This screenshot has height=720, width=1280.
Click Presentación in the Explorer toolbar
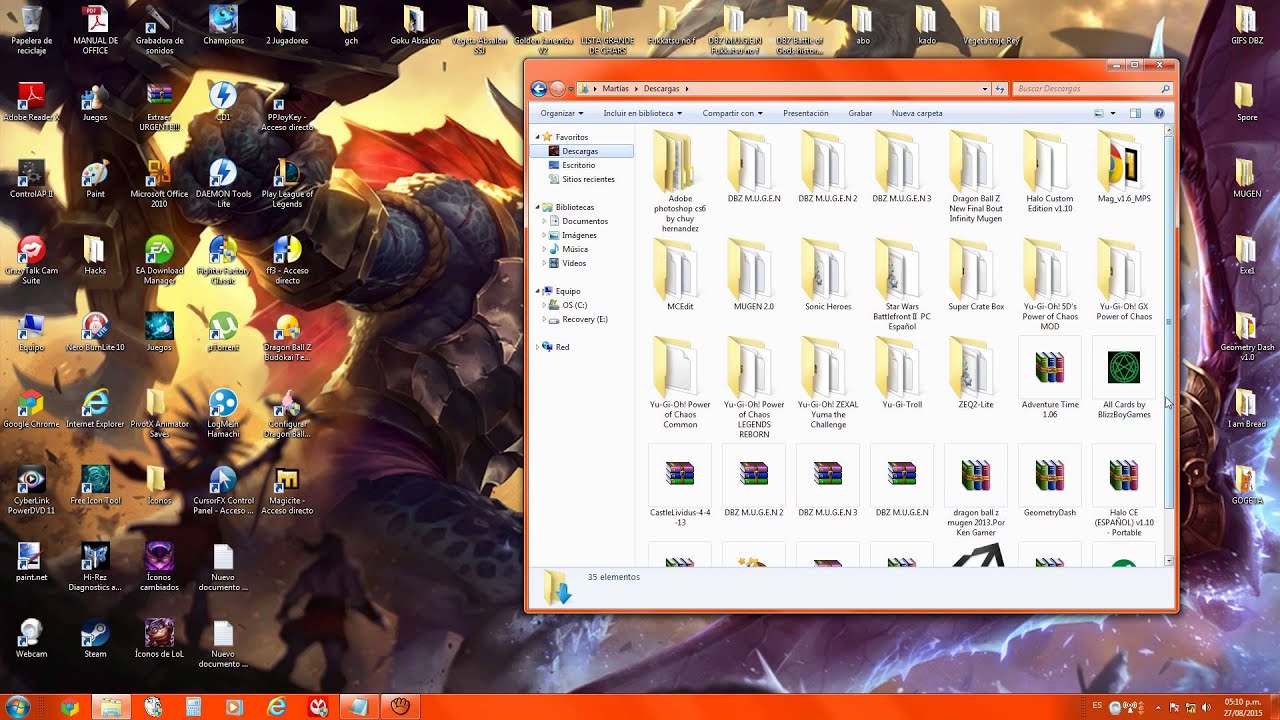pyautogui.click(x=805, y=113)
